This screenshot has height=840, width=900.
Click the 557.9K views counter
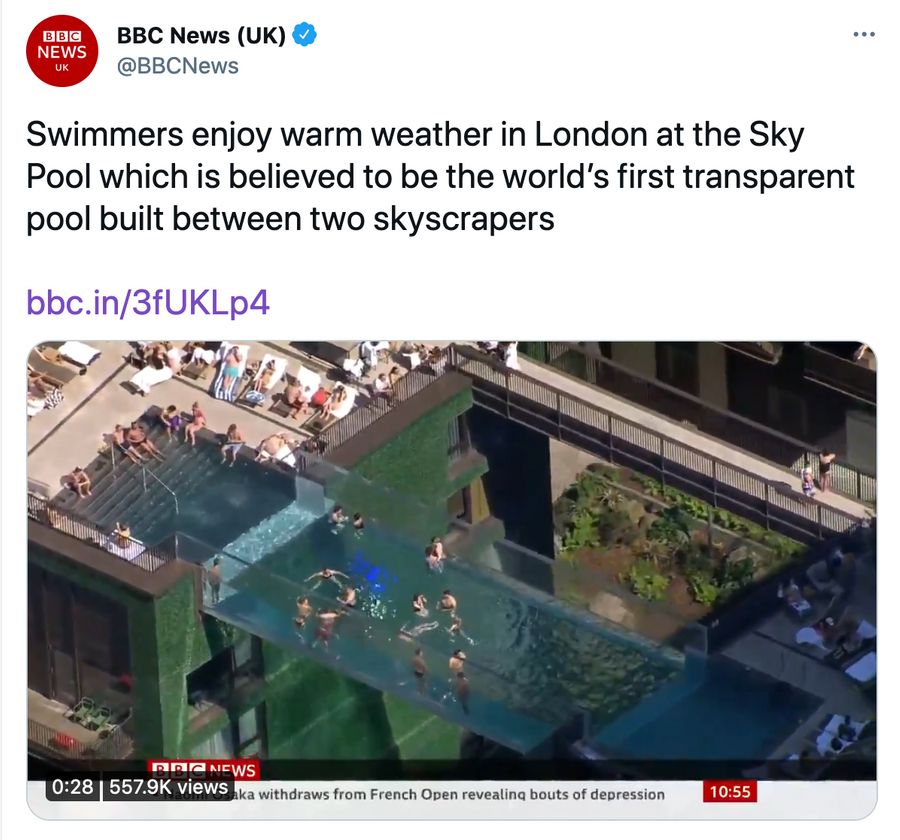168,786
